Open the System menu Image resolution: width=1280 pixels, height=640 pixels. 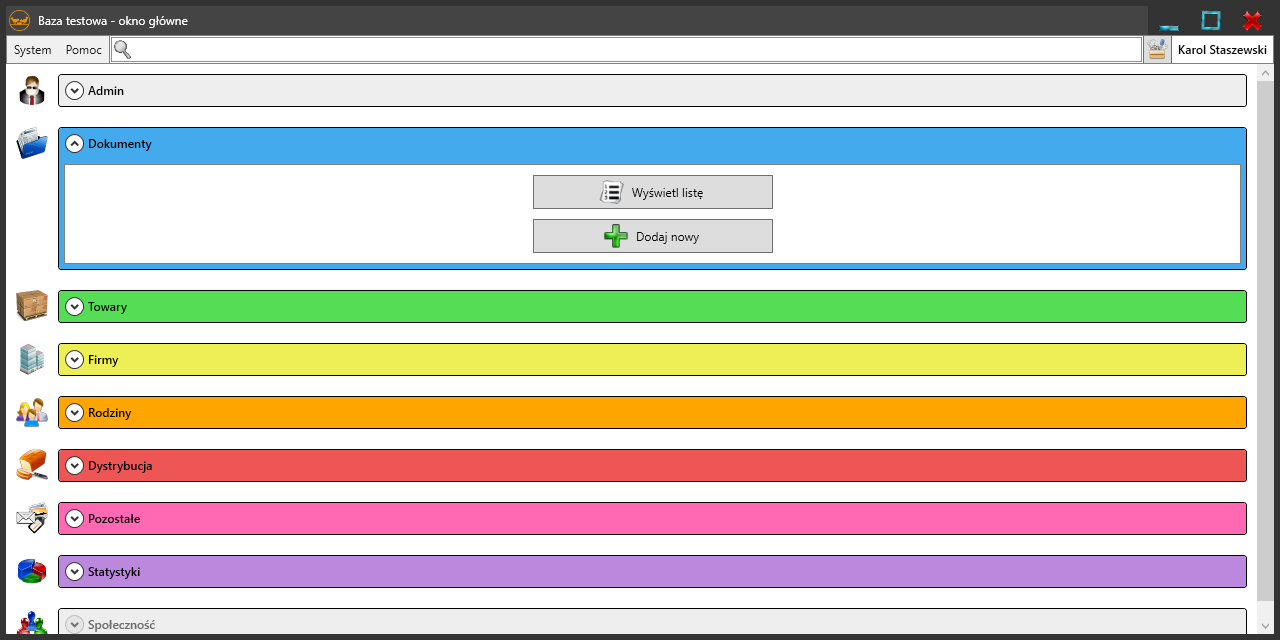pyautogui.click(x=33, y=50)
